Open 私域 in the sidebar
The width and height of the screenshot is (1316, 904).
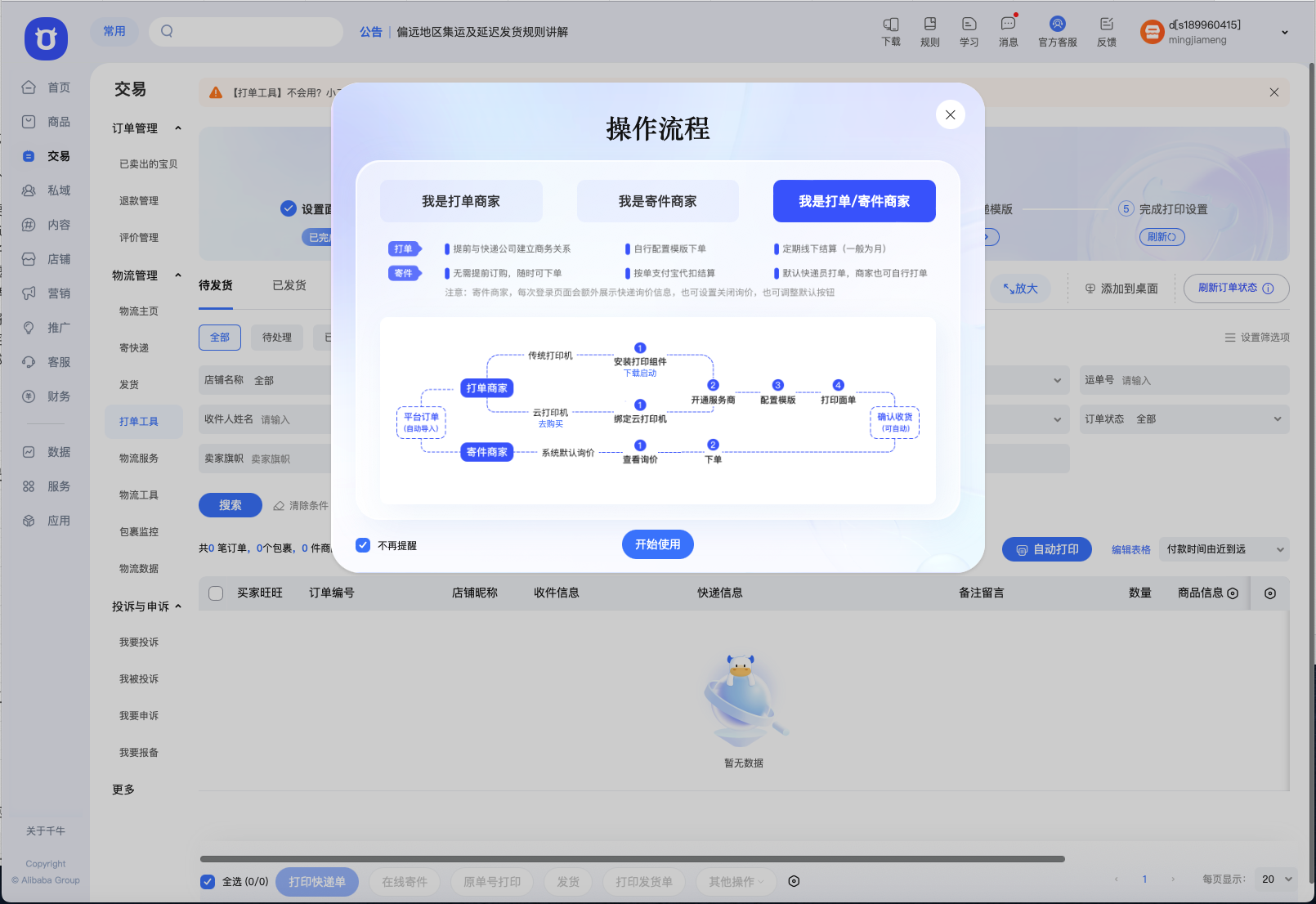(46, 190)
